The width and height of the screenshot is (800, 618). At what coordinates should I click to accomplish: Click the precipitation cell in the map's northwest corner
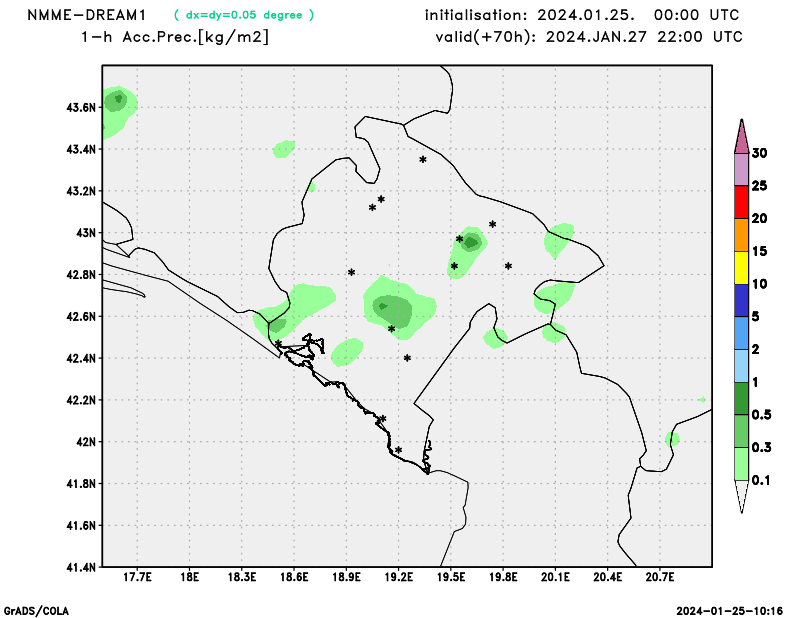tap(119, 111)
